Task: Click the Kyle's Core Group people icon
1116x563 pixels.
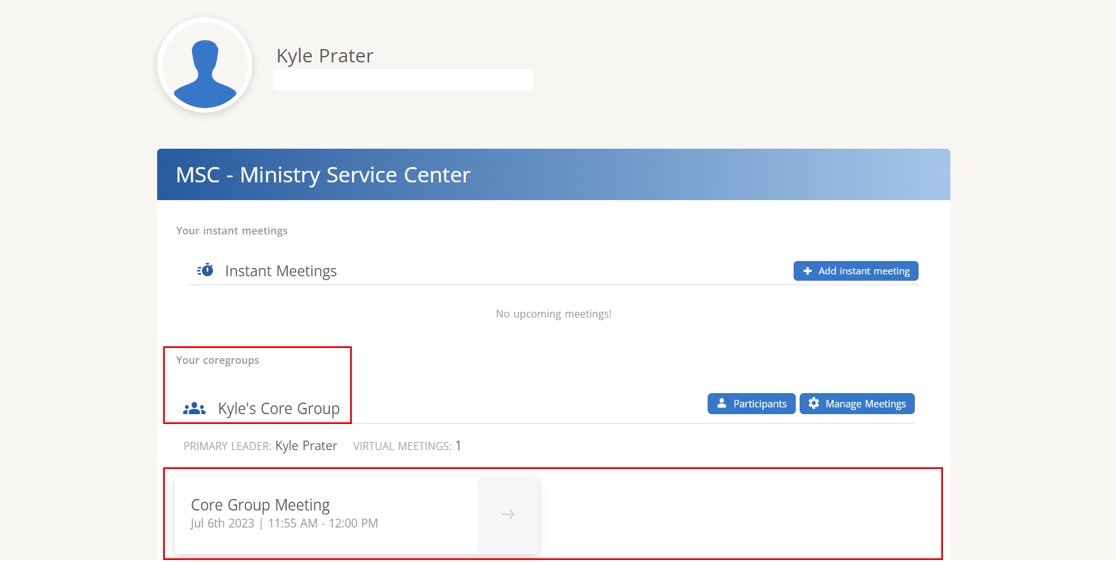Action: pyautogui.click(x=194, y=409)
